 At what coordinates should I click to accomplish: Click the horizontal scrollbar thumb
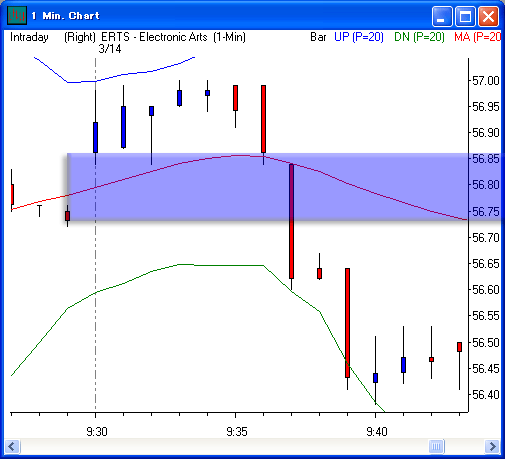[436, 446]
